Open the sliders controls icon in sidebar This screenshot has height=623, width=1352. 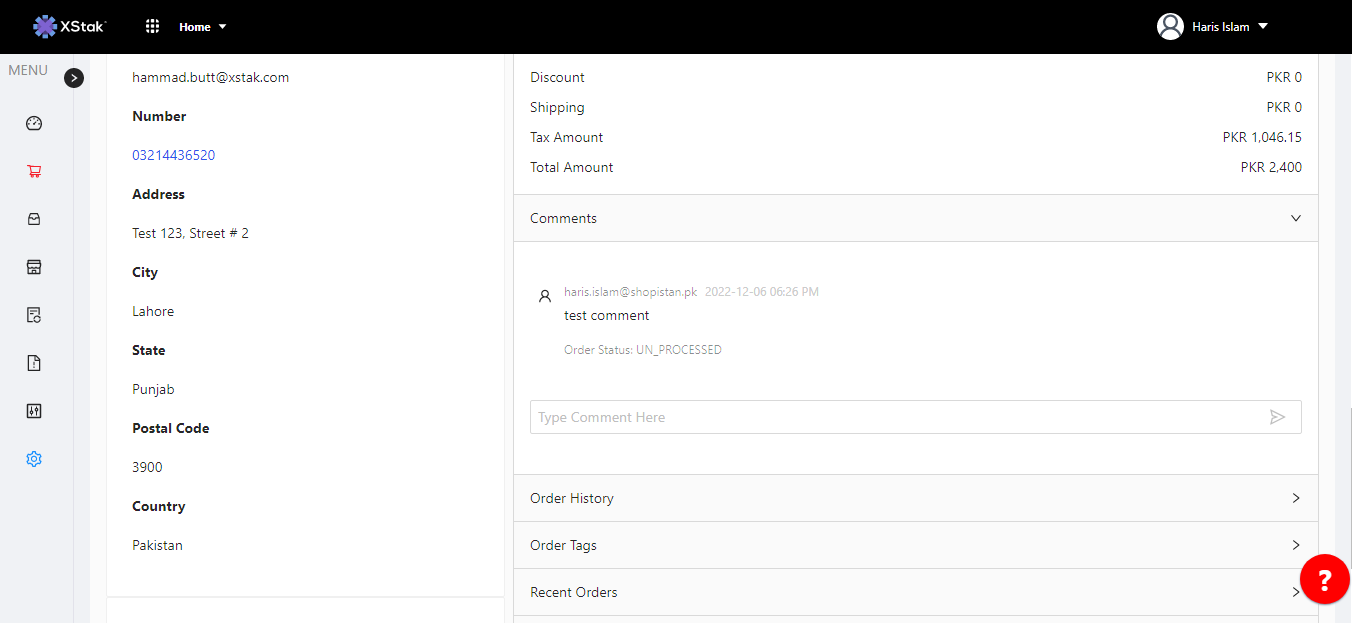click(x=34, y=411)
